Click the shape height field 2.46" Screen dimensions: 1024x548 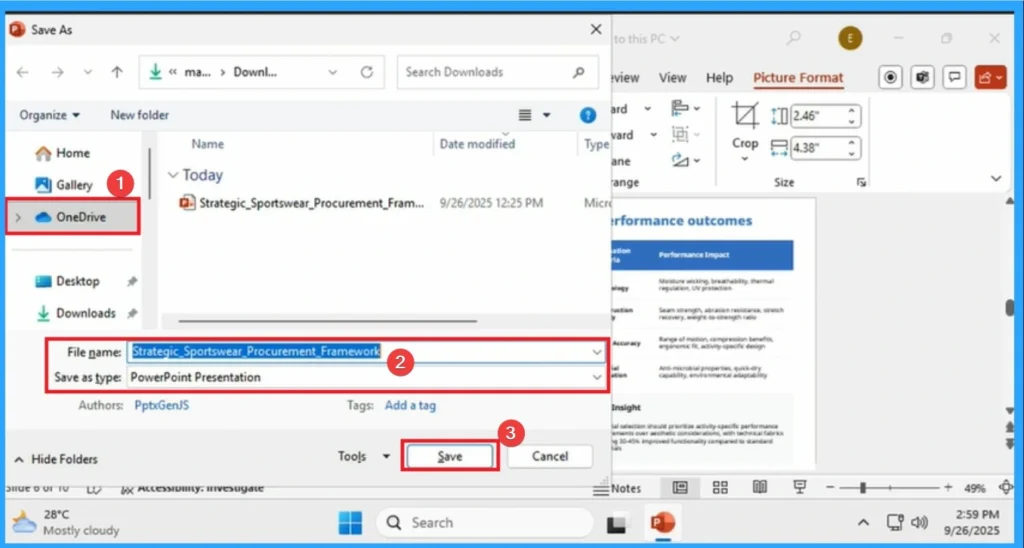(820, 117)
